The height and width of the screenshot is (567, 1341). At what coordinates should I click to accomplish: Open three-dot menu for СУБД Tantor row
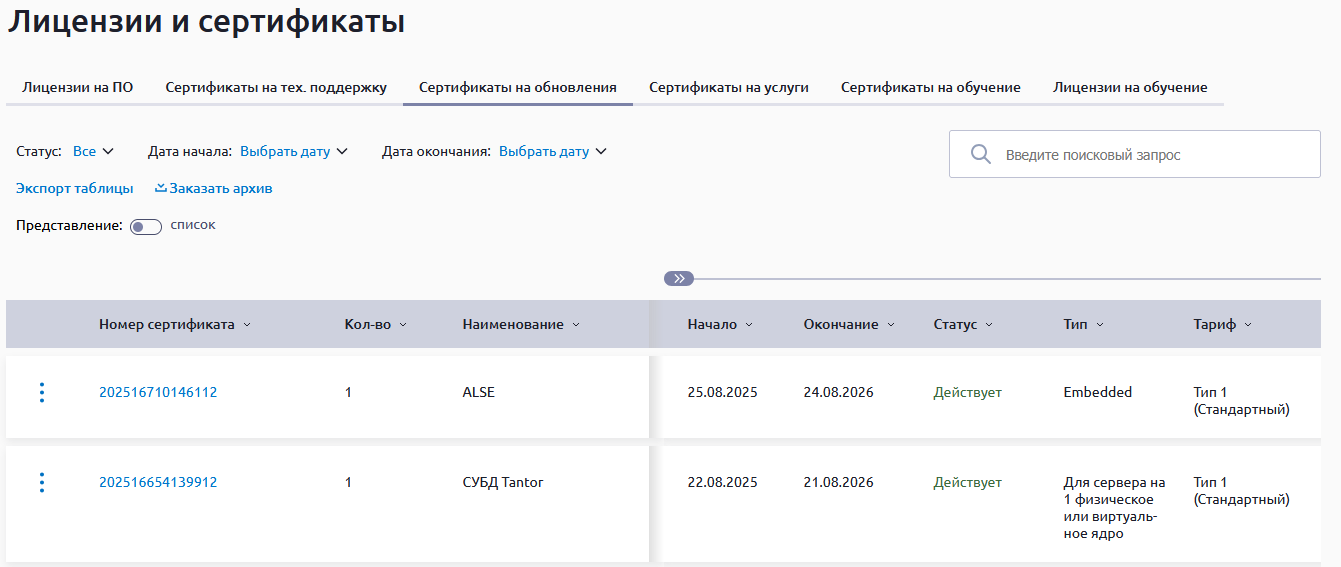click(41, 482)
